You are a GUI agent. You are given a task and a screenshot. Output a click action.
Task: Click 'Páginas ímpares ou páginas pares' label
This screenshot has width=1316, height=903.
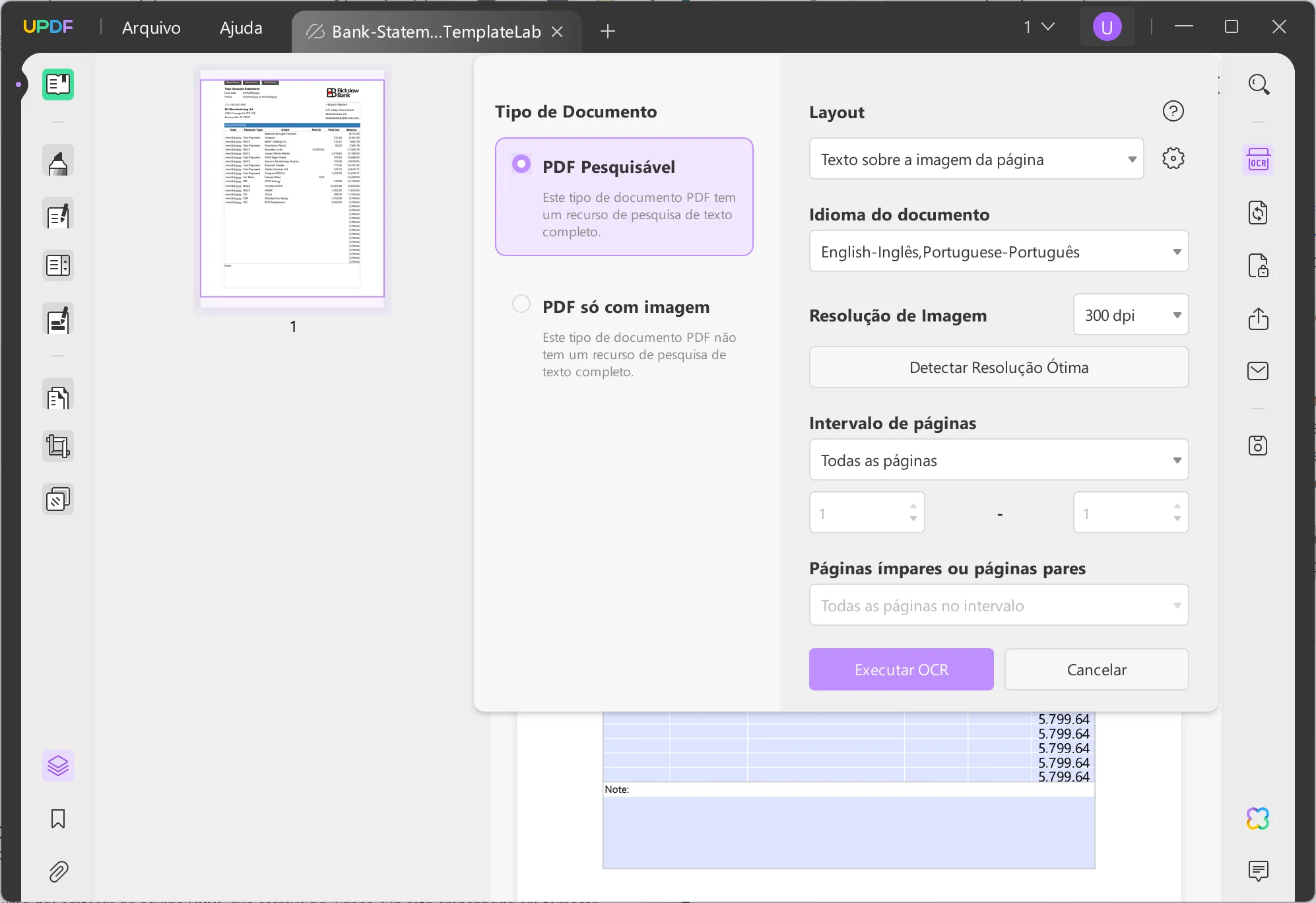[947, 568]
